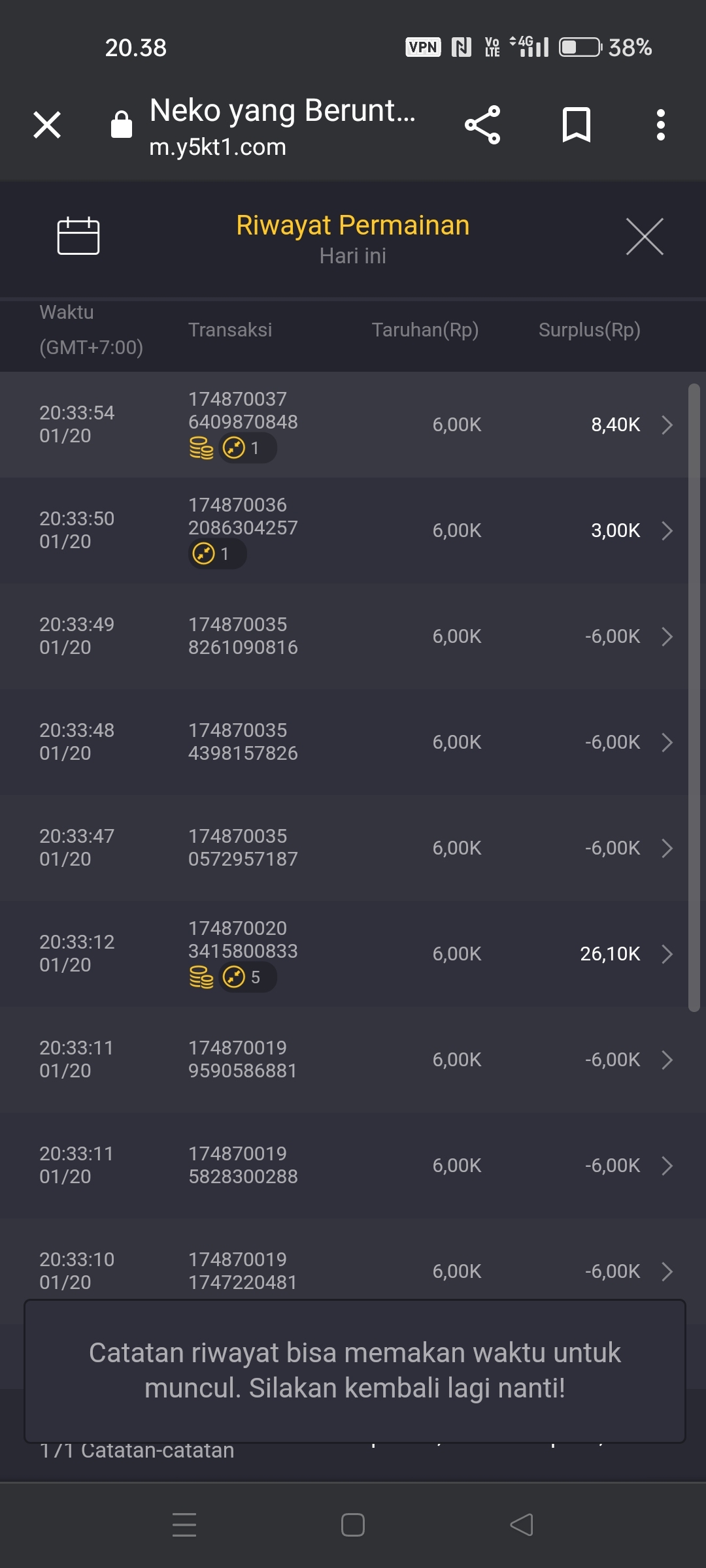706x1568 pixels.
Task: Open the calendar date picker icon
Action: [x=78, y=235]
